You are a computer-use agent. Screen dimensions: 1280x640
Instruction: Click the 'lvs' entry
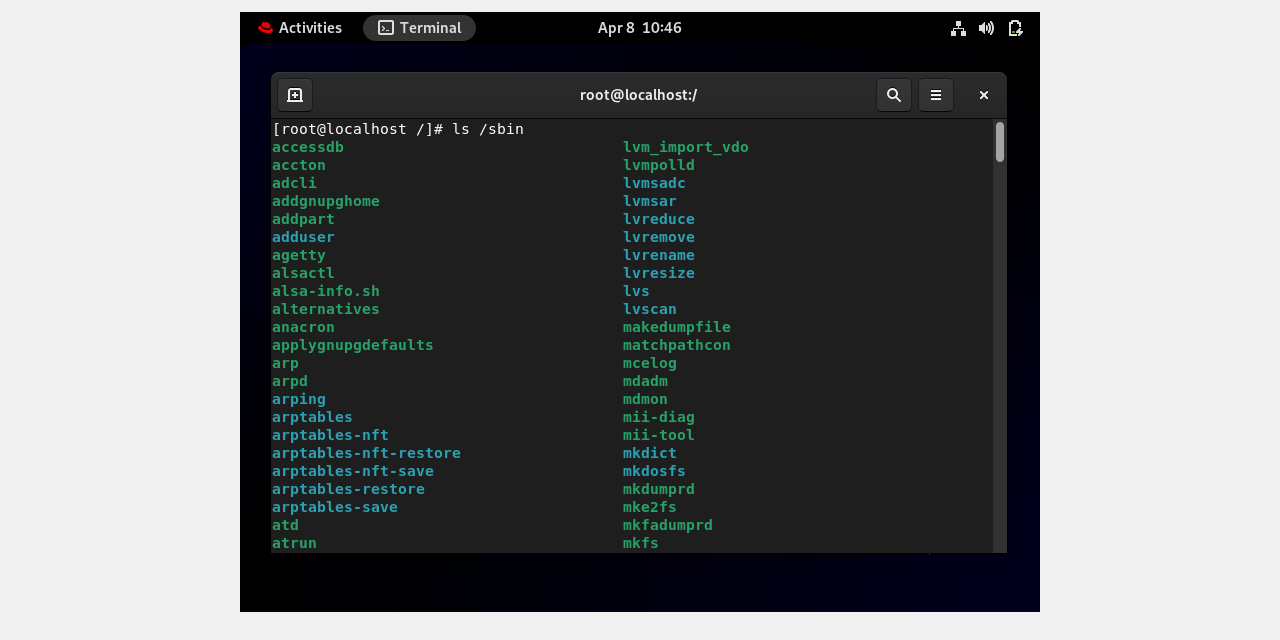[636, 291]
